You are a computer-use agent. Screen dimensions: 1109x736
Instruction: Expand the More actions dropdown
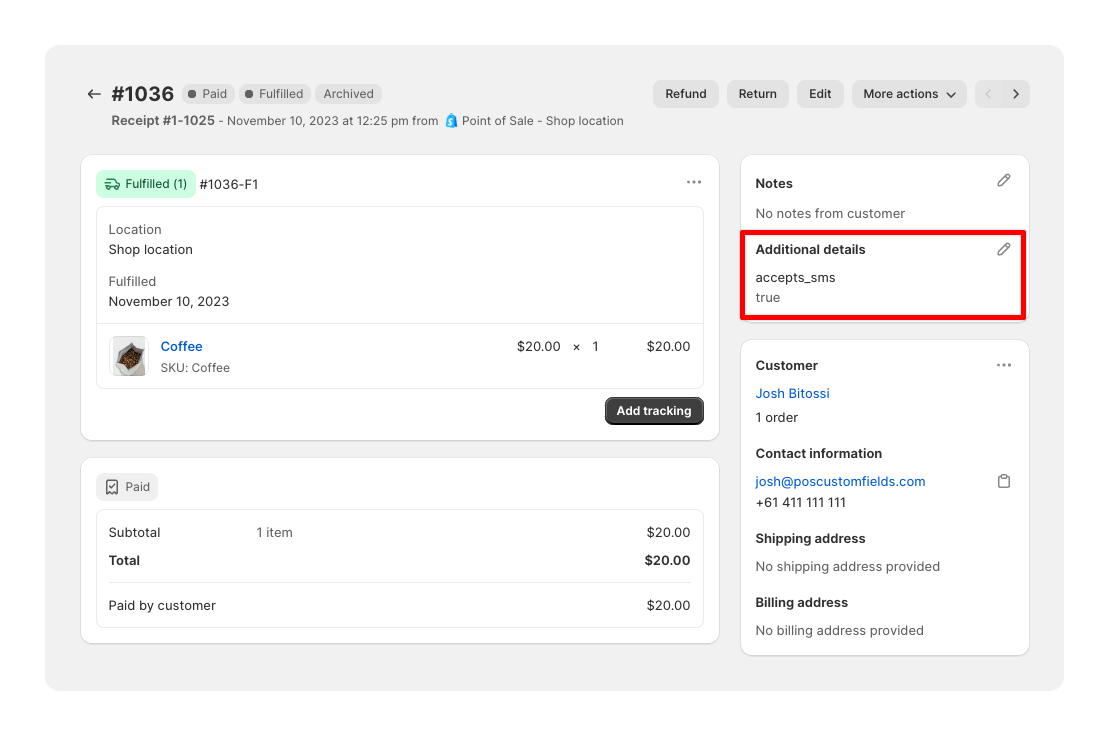(x=908, y=93)
